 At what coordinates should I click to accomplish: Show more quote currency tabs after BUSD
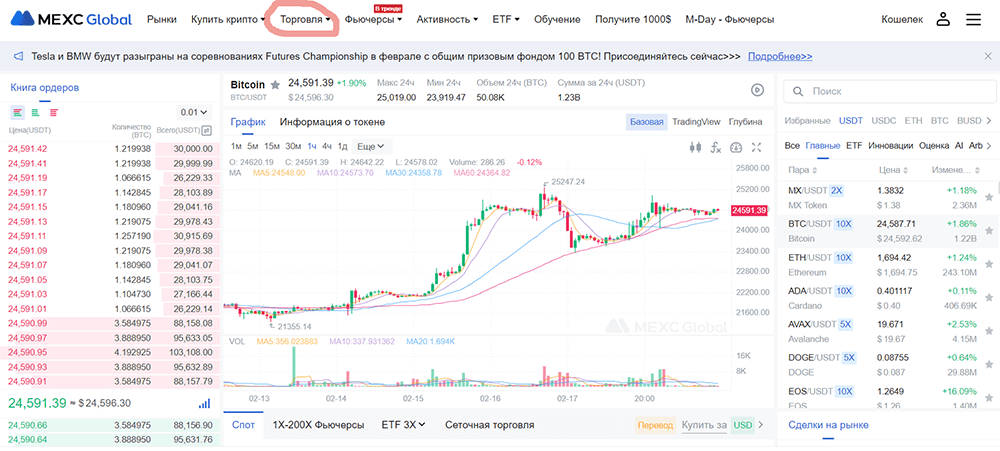(x=989, y=121)
